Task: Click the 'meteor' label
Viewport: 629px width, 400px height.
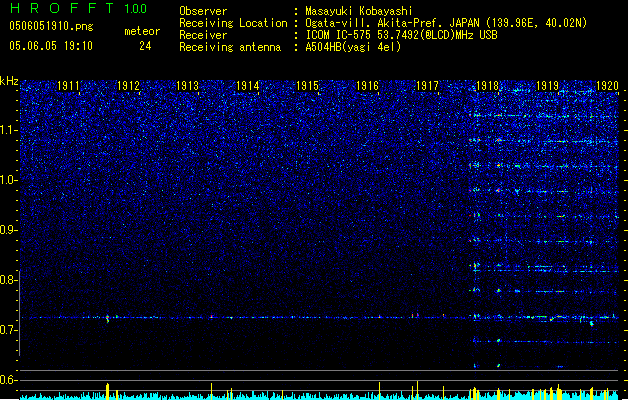Action: point(142,31)
